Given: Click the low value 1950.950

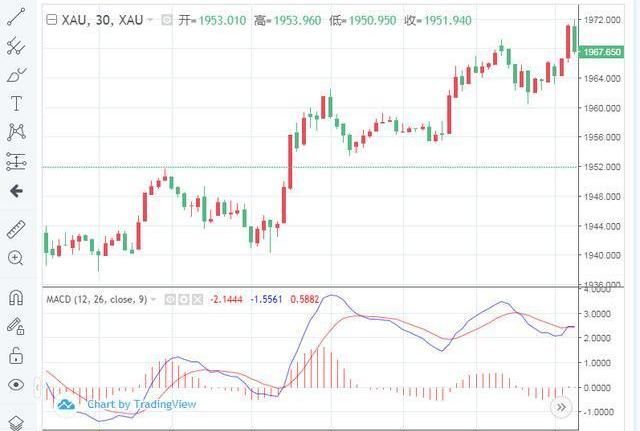Looking at the screenshot, I should tap(372, 20).
